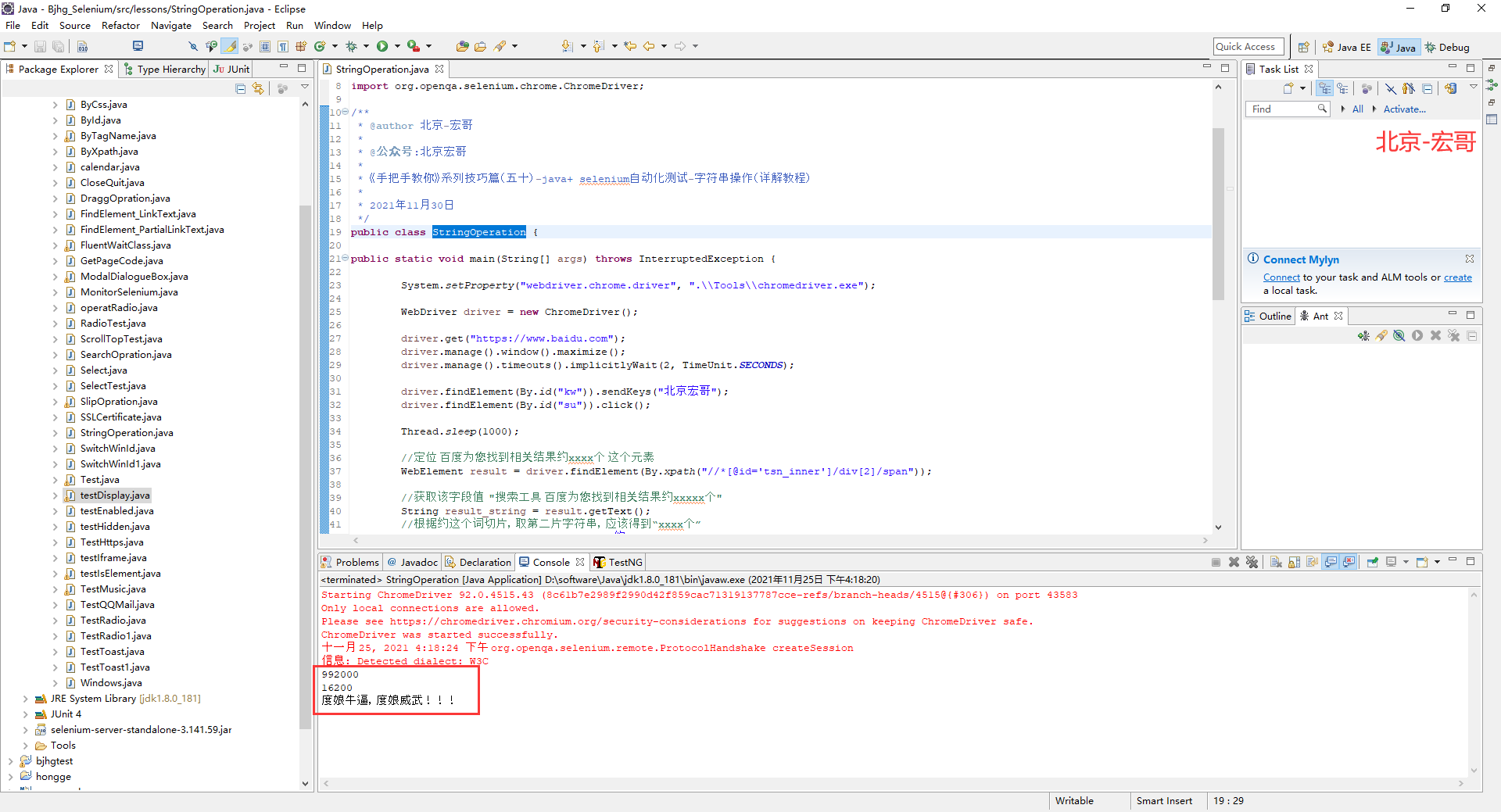1501x812 pixels.
Task: Add buildfiles in Ant panel
Action: 1363,336
